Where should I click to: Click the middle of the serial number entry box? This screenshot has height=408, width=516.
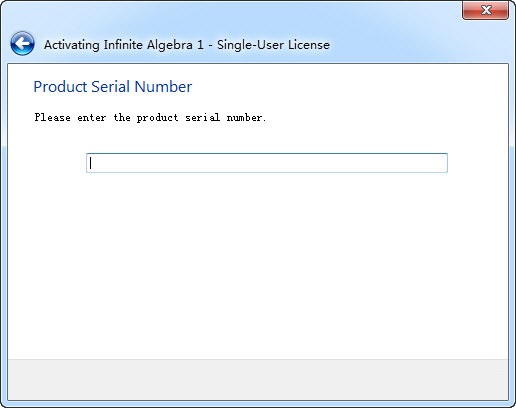pyautogui.click(x=267, y=163)
